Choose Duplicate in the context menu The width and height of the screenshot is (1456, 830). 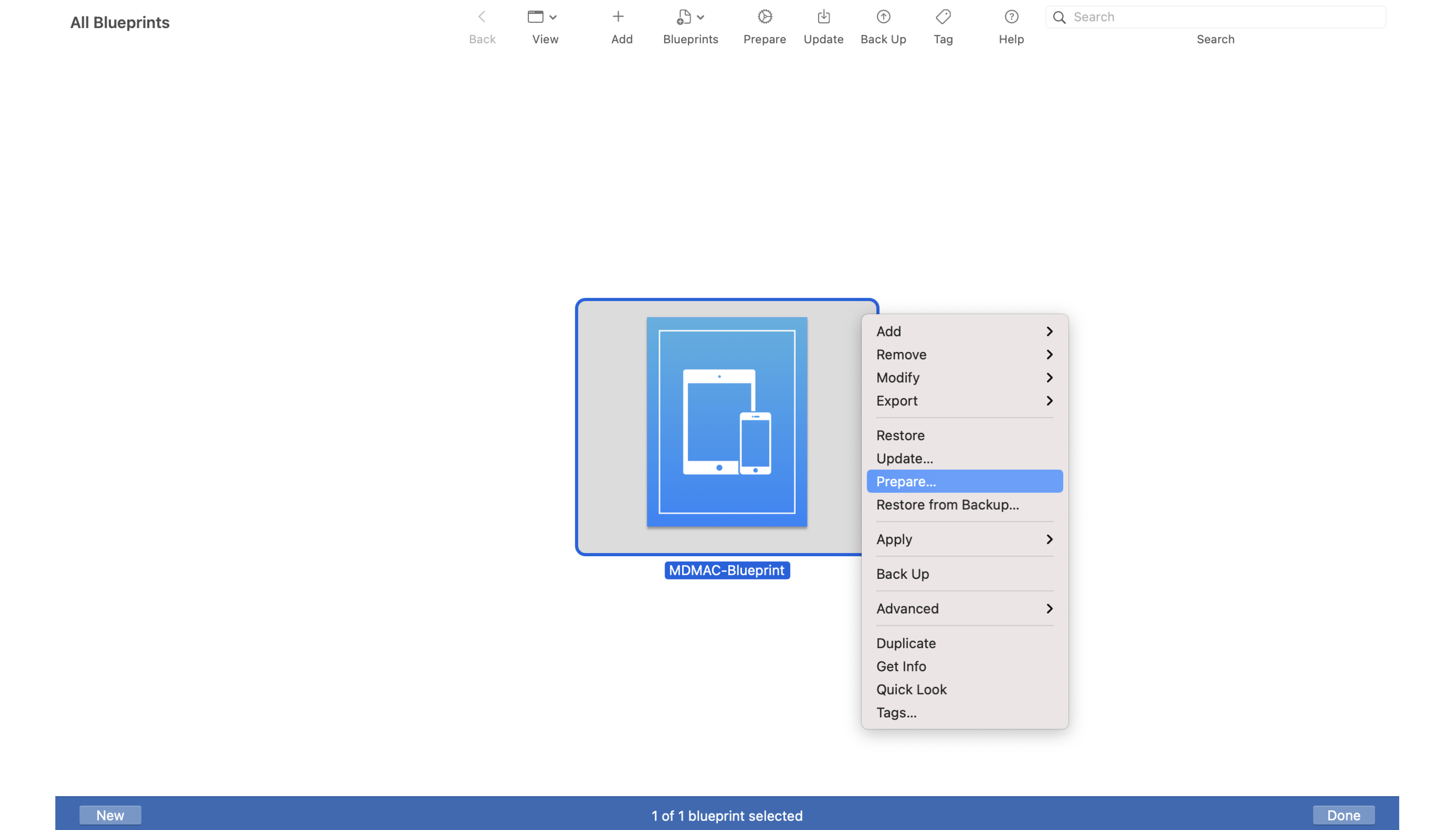[x=906, y=643]
